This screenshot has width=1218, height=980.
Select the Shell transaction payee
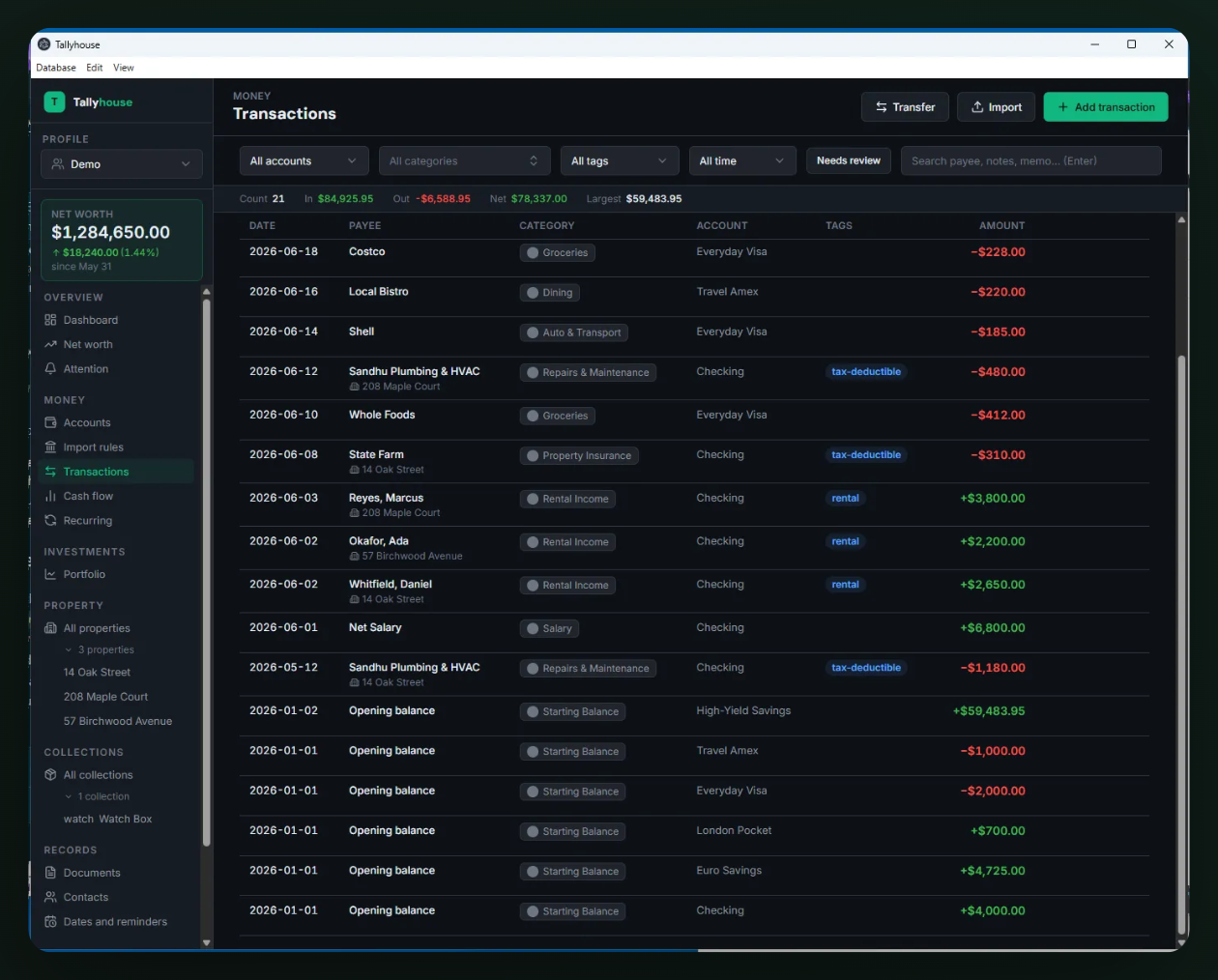(x=362, y=331)
